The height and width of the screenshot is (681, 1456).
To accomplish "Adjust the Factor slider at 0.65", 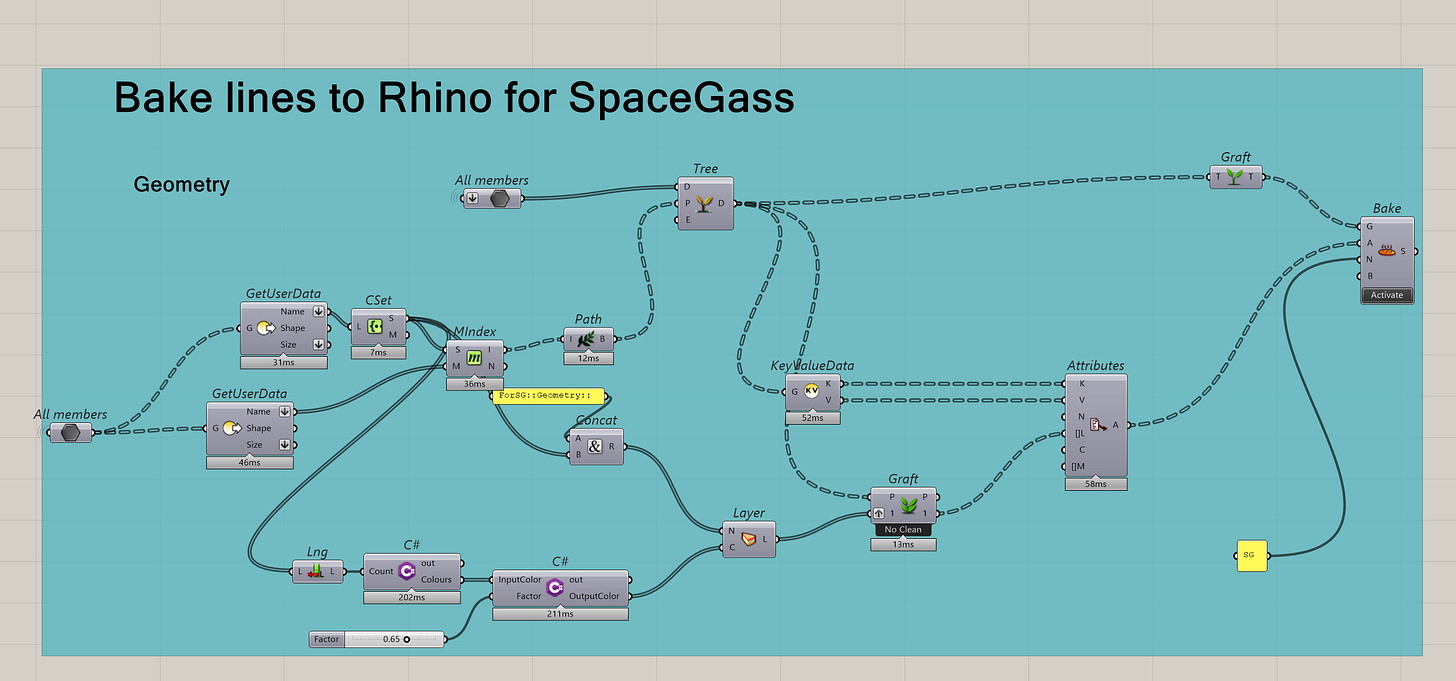I will click(x=394, y=639).
